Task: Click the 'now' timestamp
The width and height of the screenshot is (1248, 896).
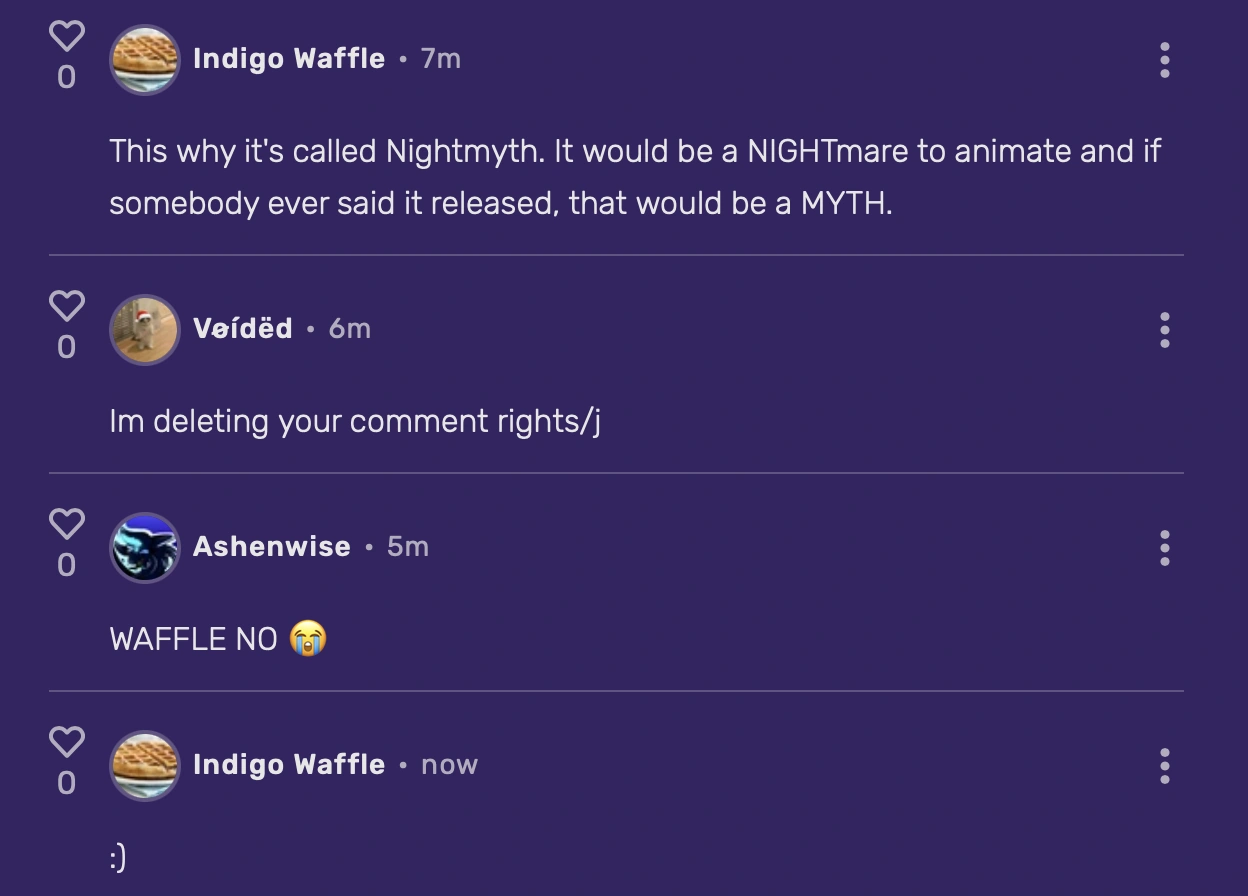Action: pos(449,765)
